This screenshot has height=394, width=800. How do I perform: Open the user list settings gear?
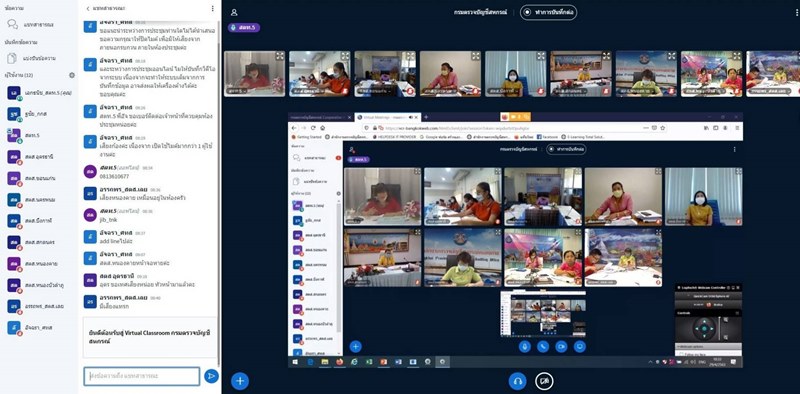coord(72,75)
